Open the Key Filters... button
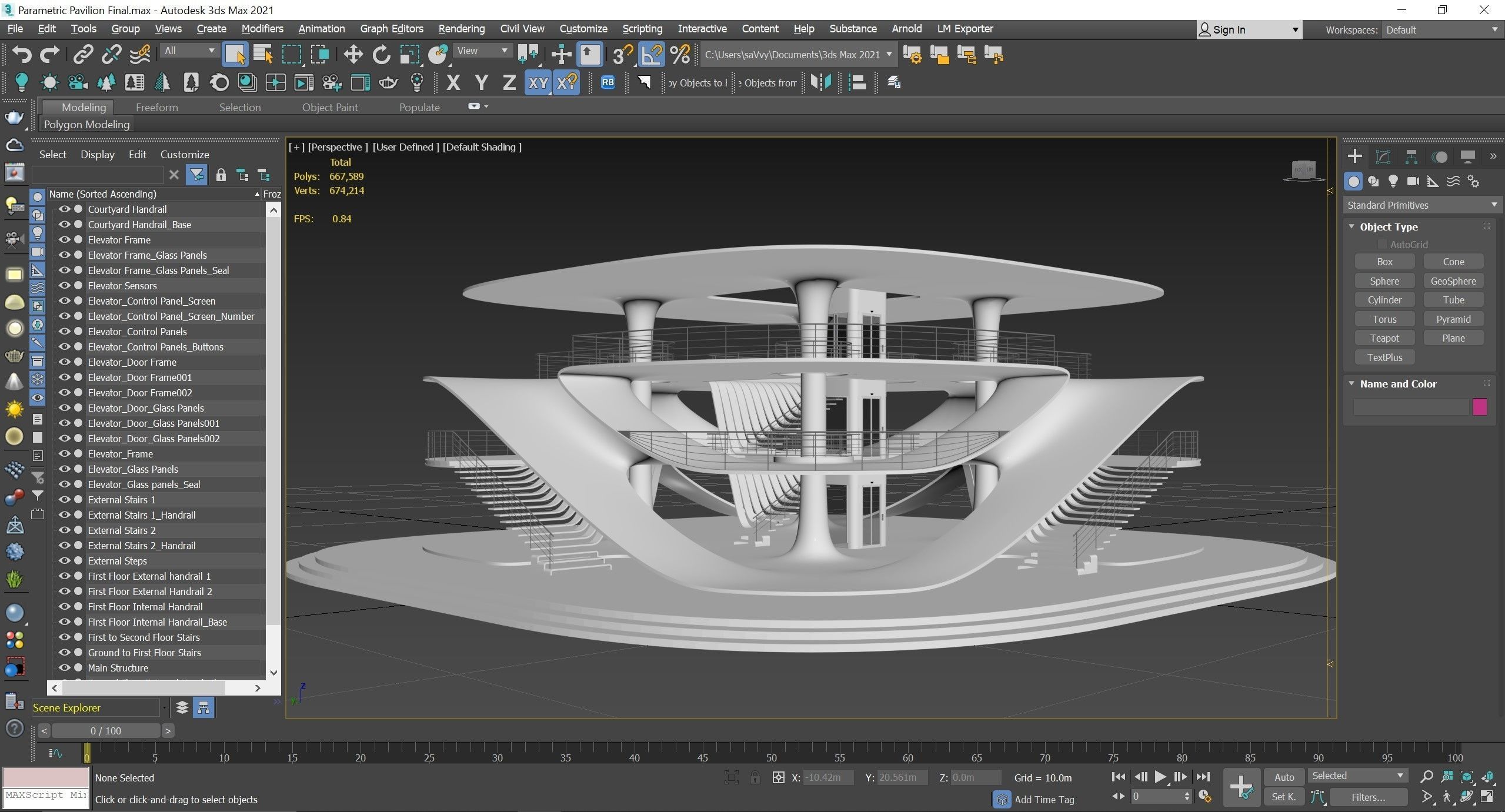1505x812 pixels. click(1368, 797)
